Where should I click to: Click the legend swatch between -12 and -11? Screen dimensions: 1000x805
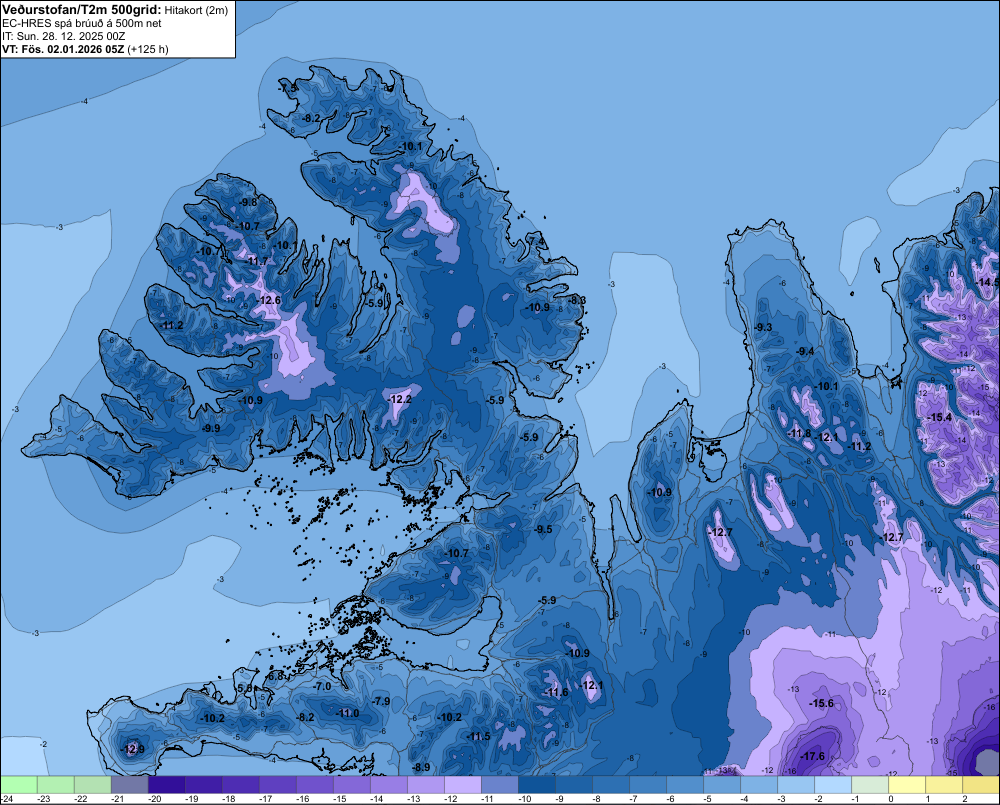pos(463,784)
